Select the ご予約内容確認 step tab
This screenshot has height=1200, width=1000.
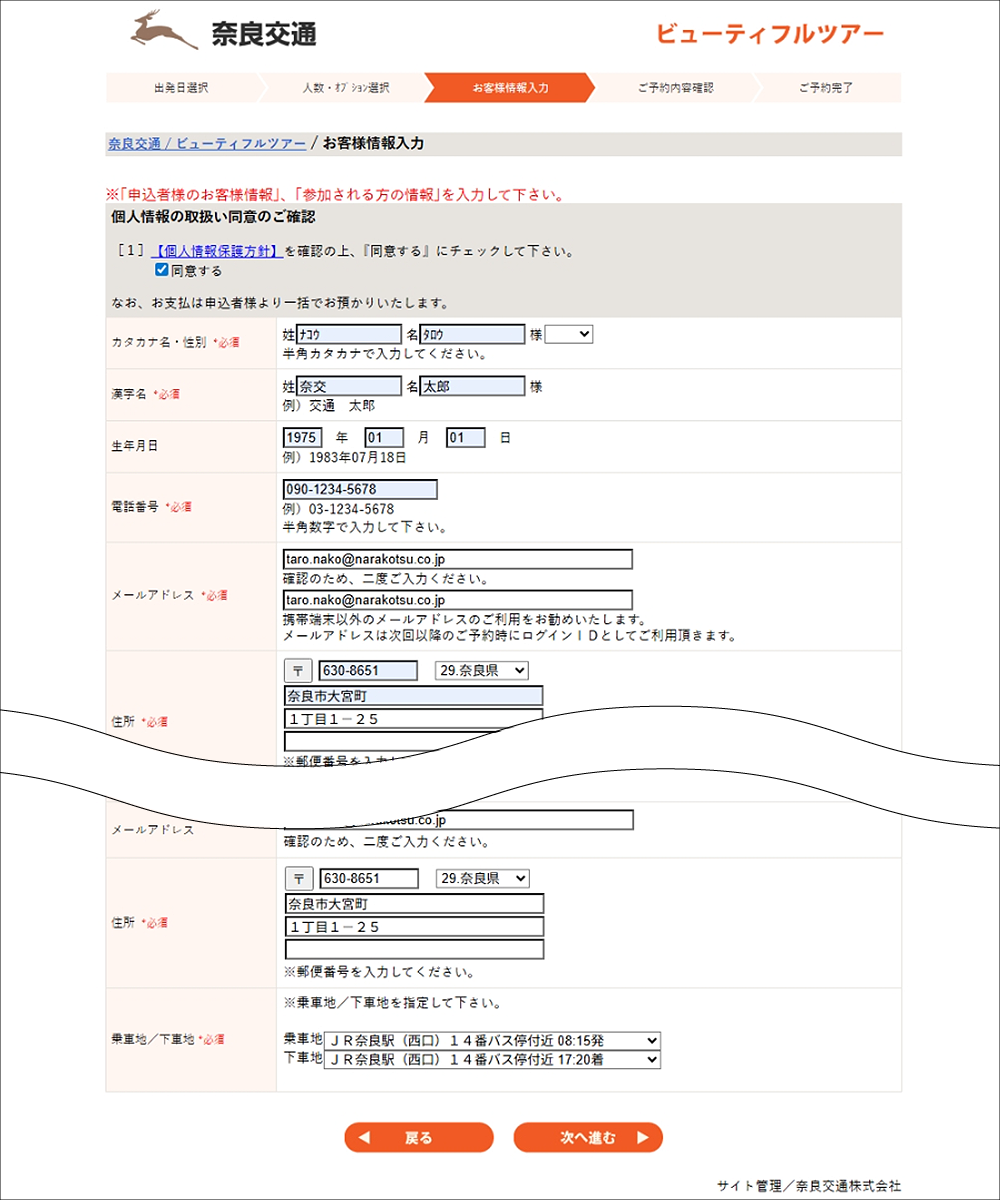[x=675, y=87]
